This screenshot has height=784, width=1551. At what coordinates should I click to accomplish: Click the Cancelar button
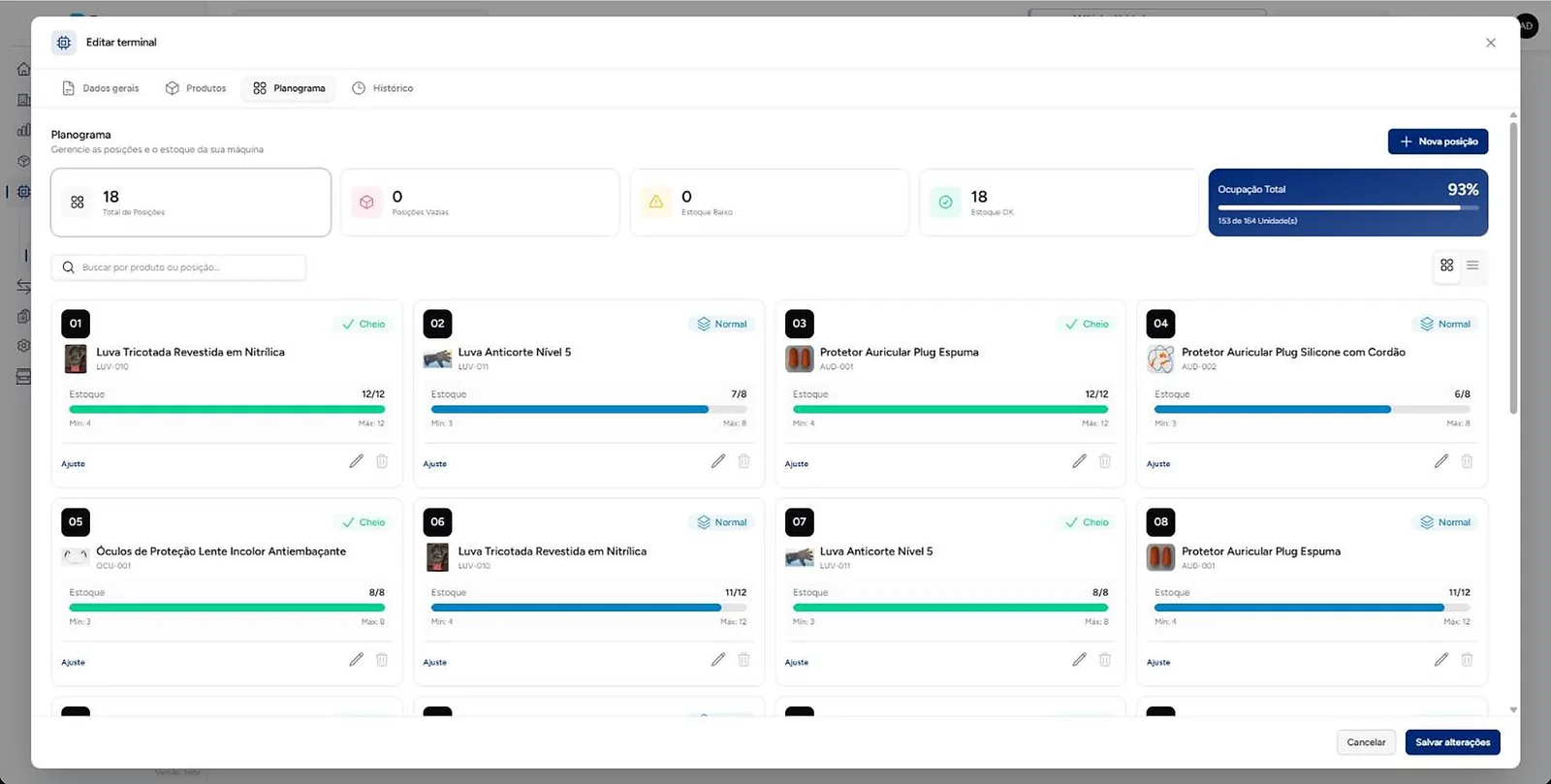(x=1366, y=742)
